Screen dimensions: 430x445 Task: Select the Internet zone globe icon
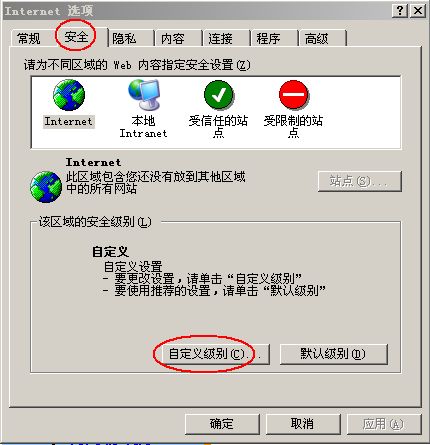(69, 95)
